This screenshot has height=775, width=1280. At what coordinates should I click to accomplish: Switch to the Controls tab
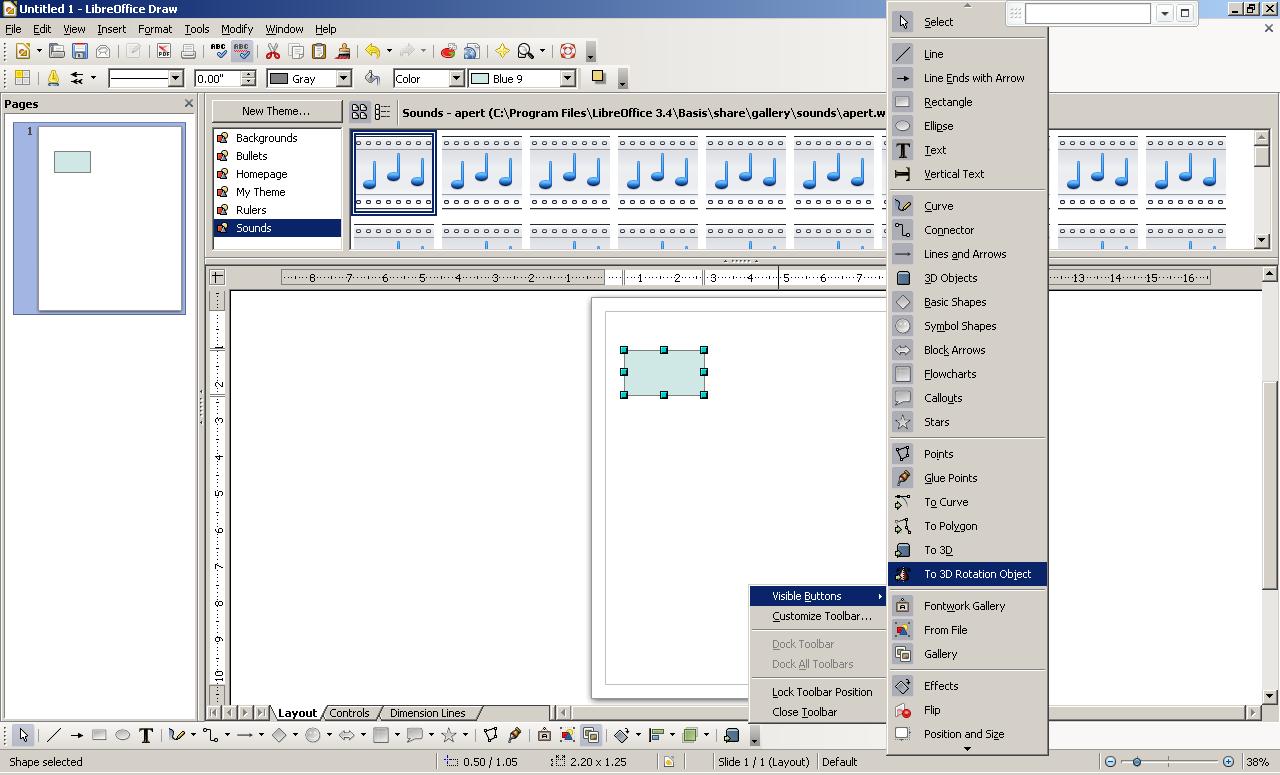click(349, 713)
